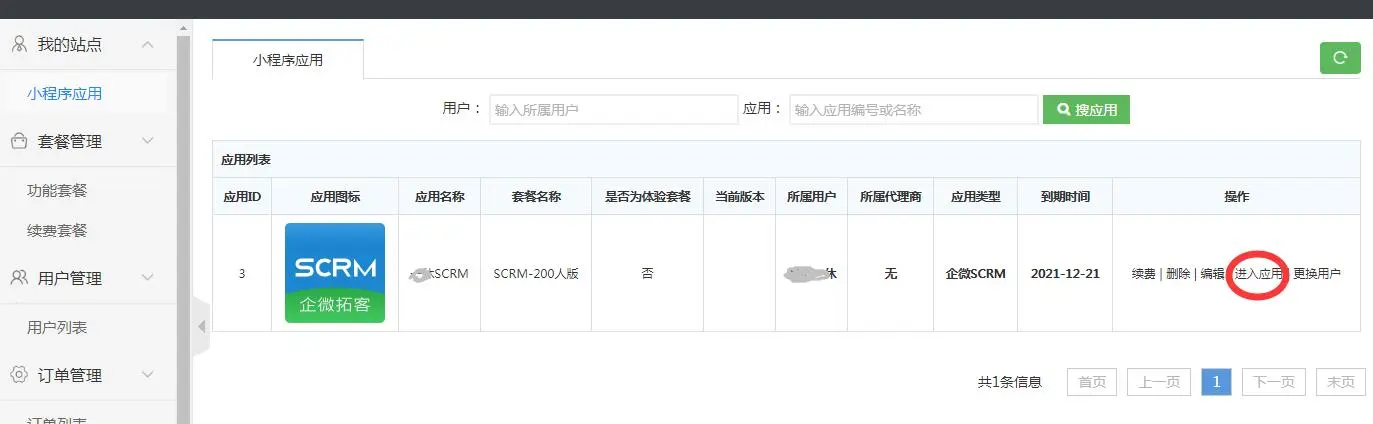This screenshot has width=1373, height=424.
Task: Click the 订单管理 gear icon
Action: (18, 375)
